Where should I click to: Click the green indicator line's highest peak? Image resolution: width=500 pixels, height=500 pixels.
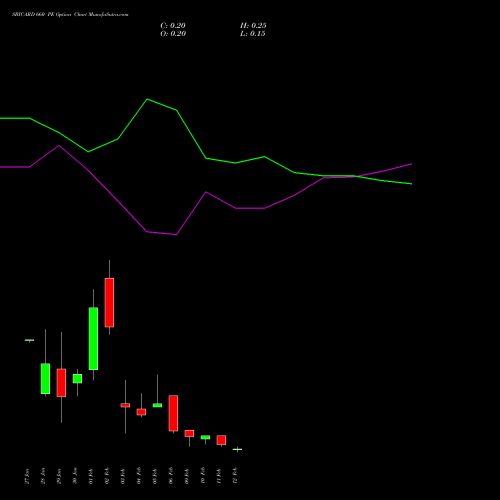coord(147,99)
